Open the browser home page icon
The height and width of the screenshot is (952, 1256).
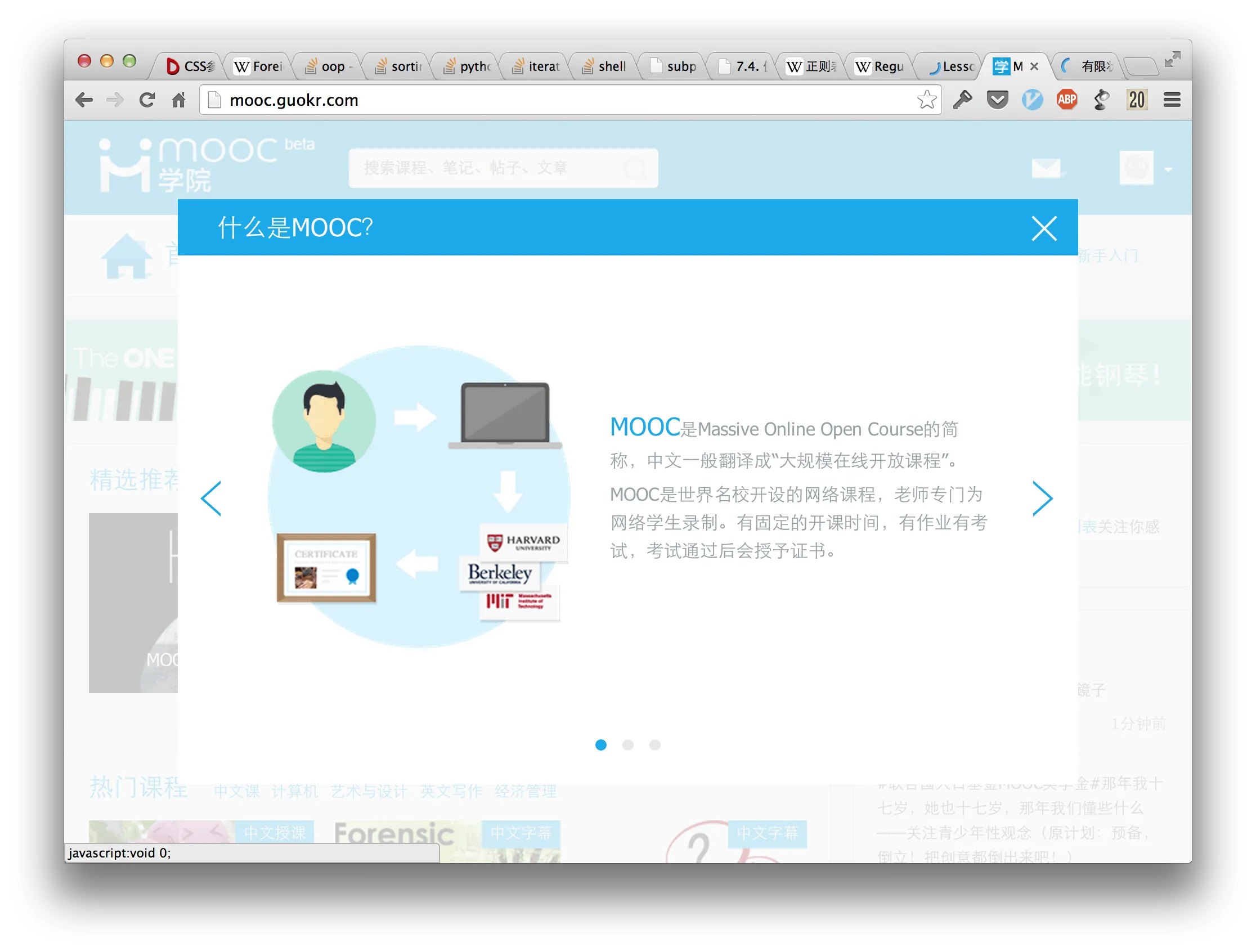pos(179,100)
